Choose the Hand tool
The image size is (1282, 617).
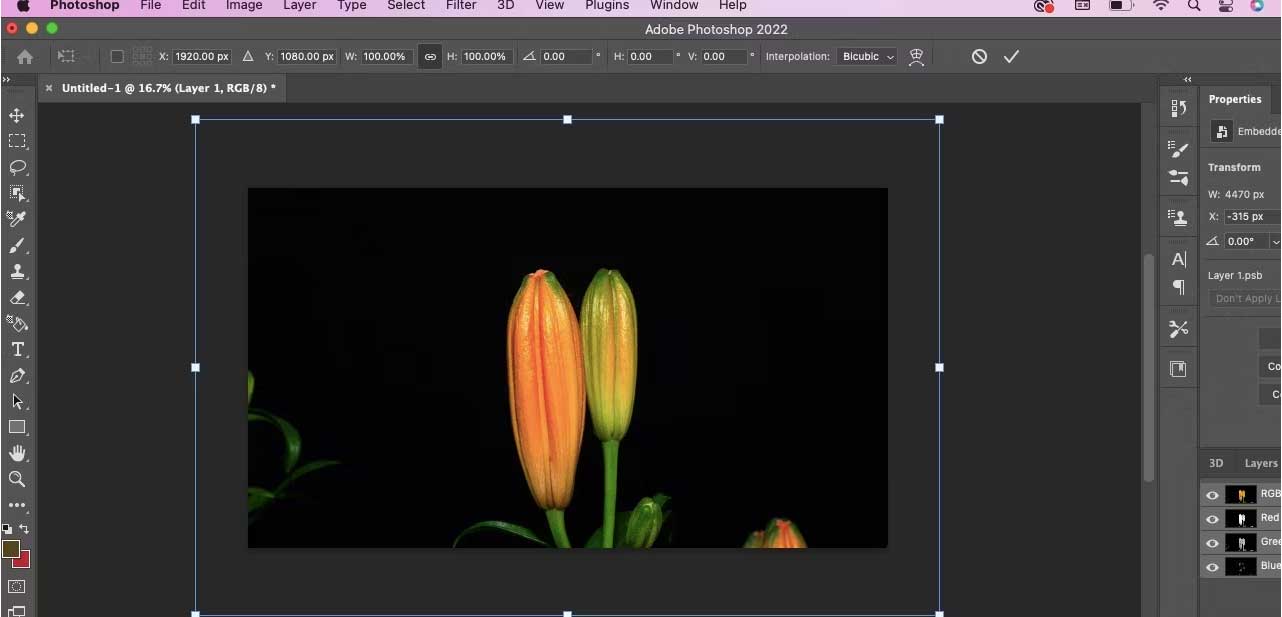coord(16,453)
